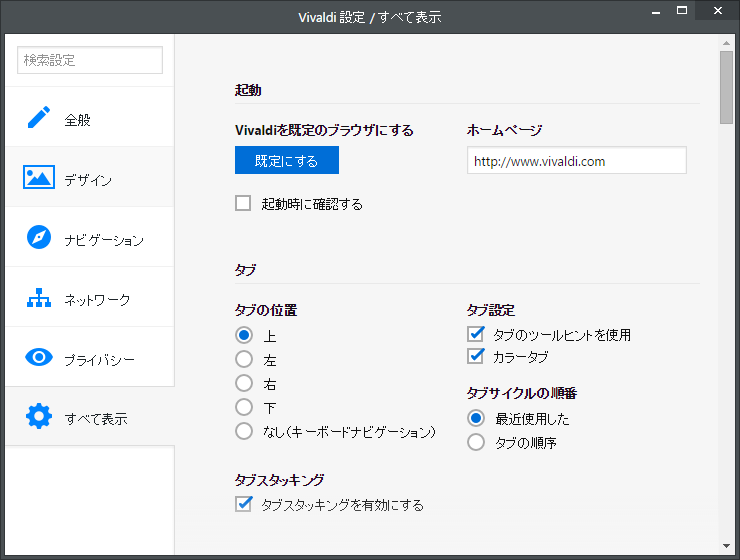
Task: Go to the ネットワーク section
Action: click(x=90, y=297)
